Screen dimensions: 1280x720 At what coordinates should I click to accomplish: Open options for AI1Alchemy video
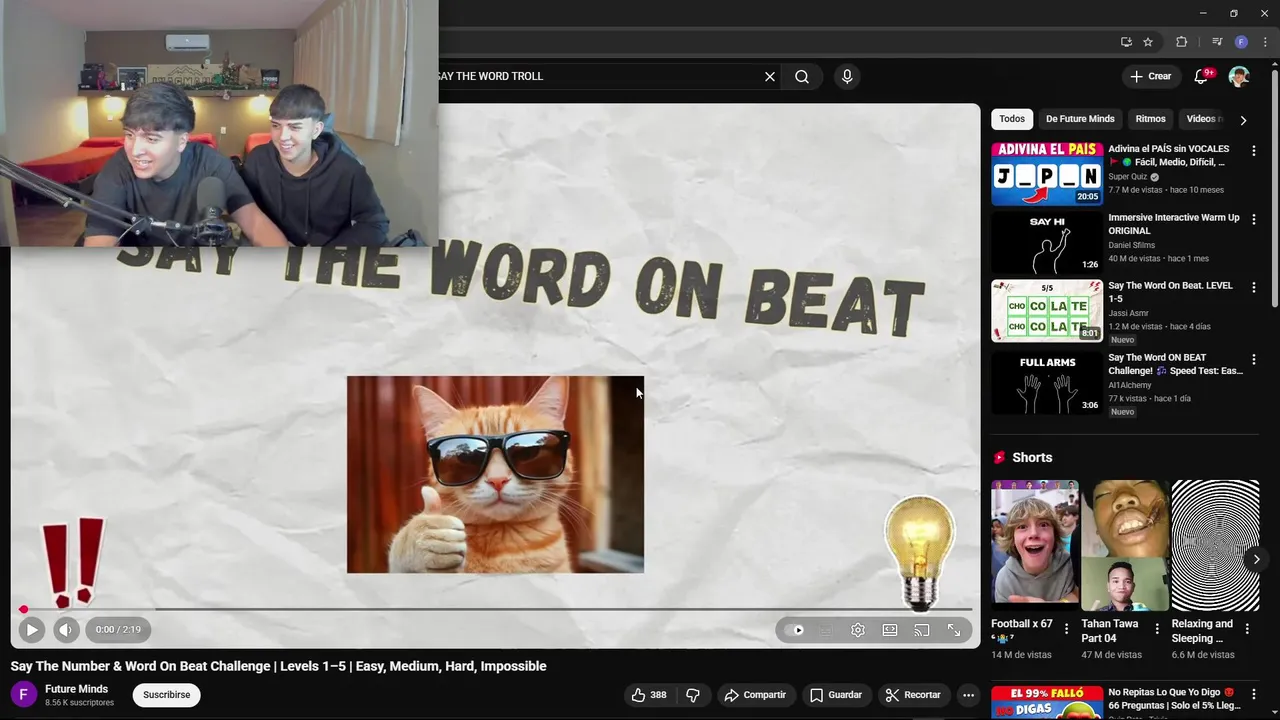point(1254,360)
